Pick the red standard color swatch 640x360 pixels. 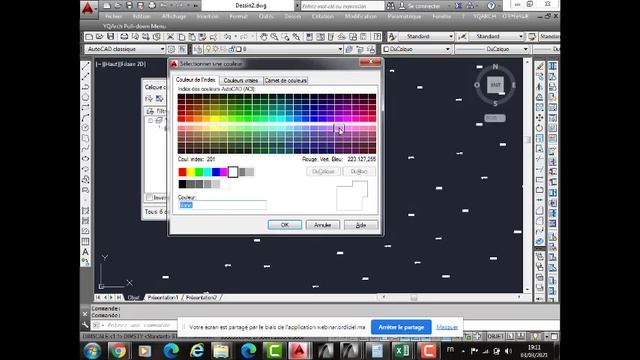182,172
